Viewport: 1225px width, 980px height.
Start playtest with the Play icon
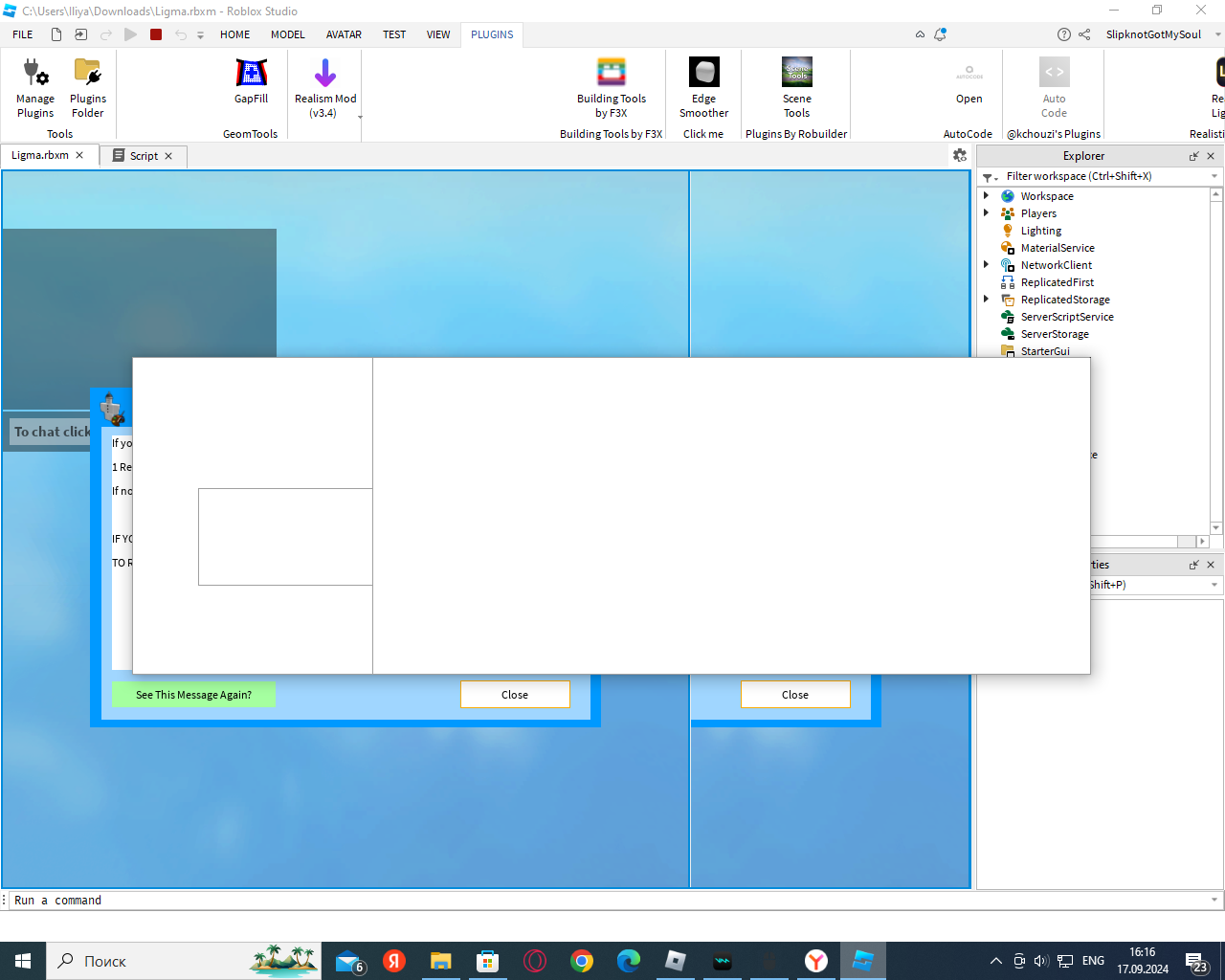tap(131, 34)
